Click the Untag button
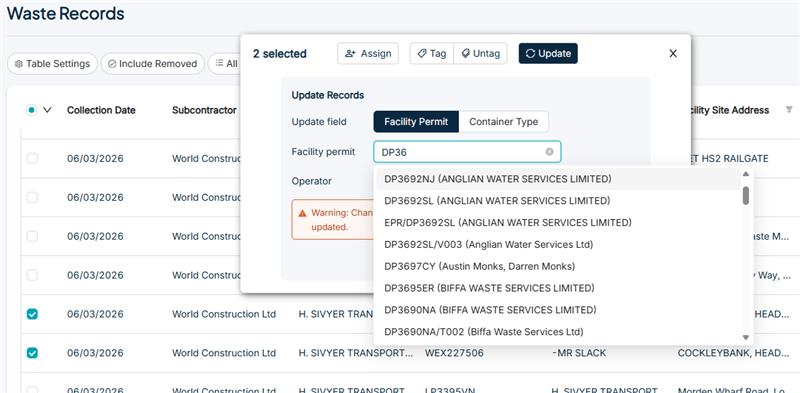This screenshot has height=393, width=800. click(480, 54)
